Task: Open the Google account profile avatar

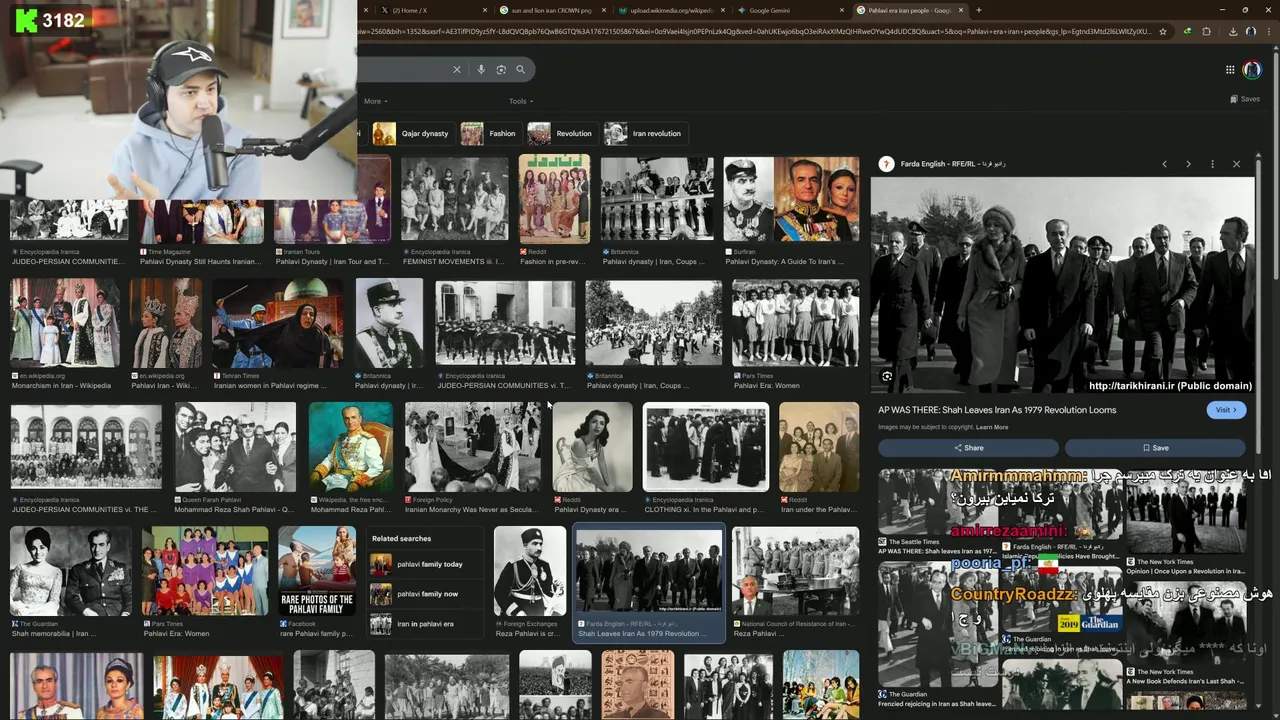Action: (x=1252, y=70)
